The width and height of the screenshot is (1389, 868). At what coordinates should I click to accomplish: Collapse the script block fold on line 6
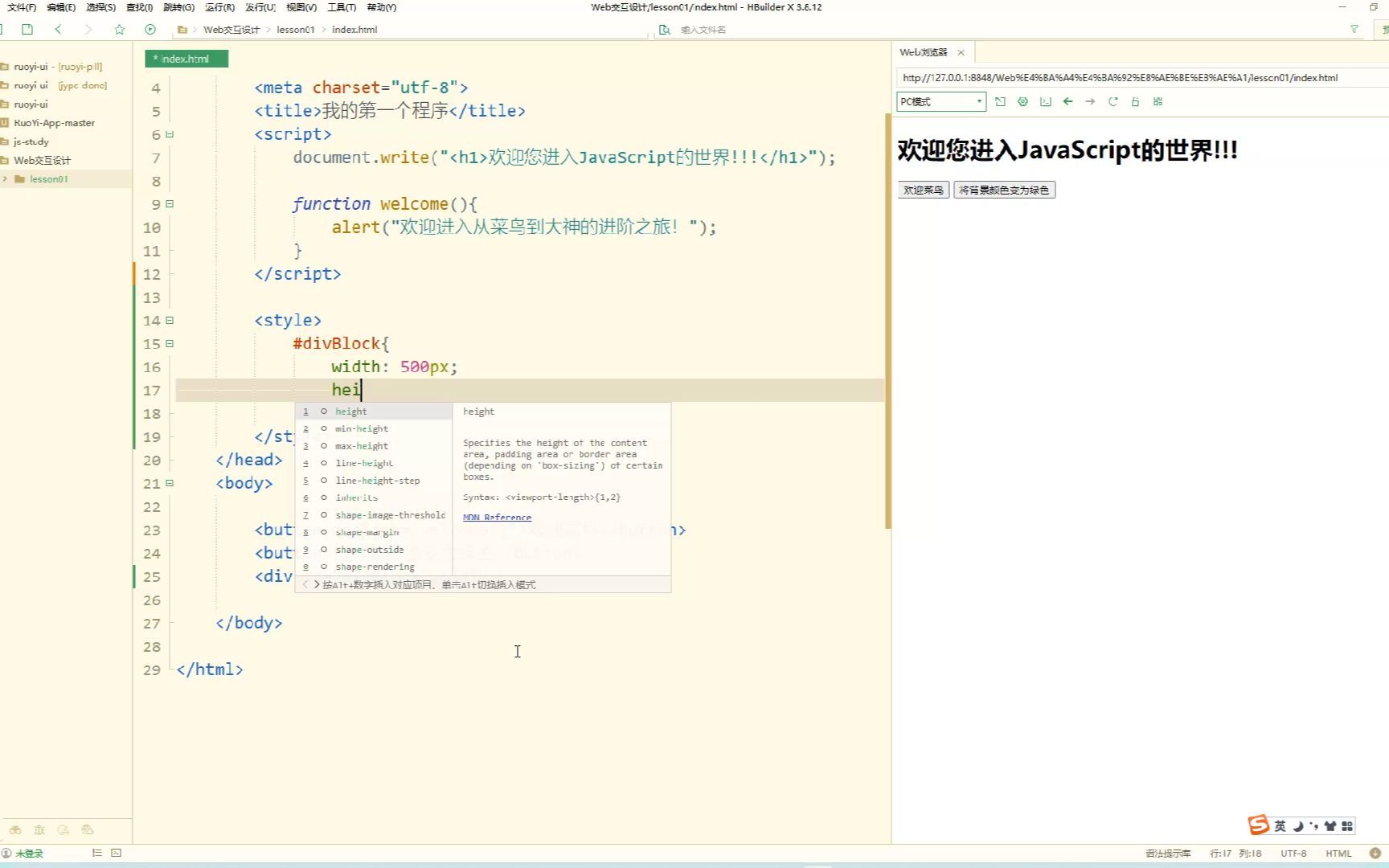pyautogui.click(x=170, y=134)
